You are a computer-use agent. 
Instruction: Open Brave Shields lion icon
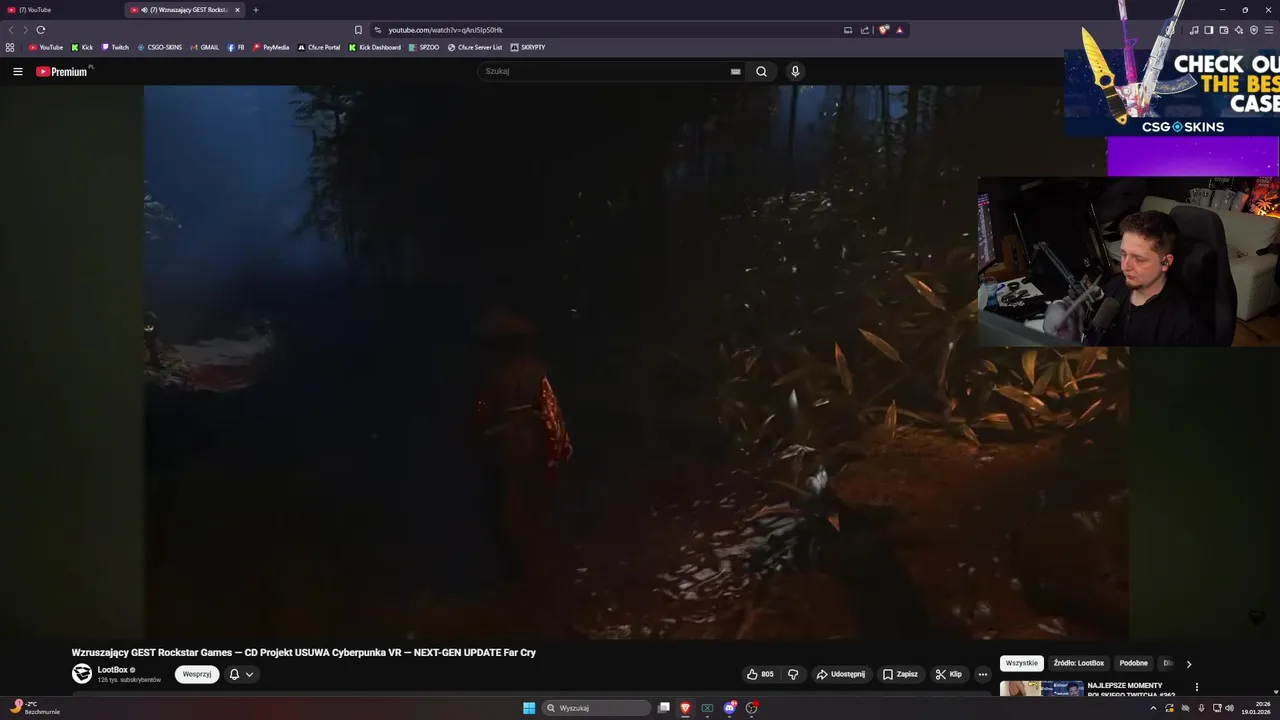884,30
